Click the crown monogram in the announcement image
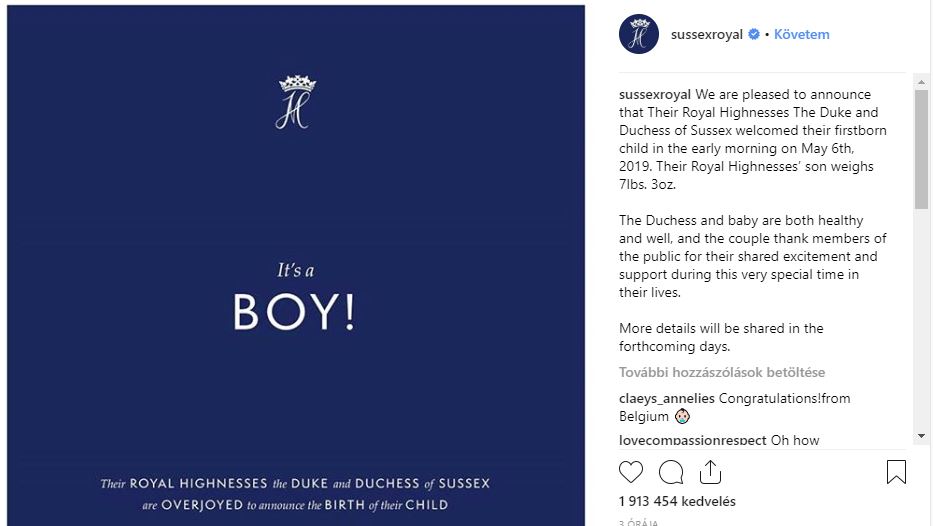Image resolution: width=933 pixels, height=526 pixels. [x=297, y=102]
